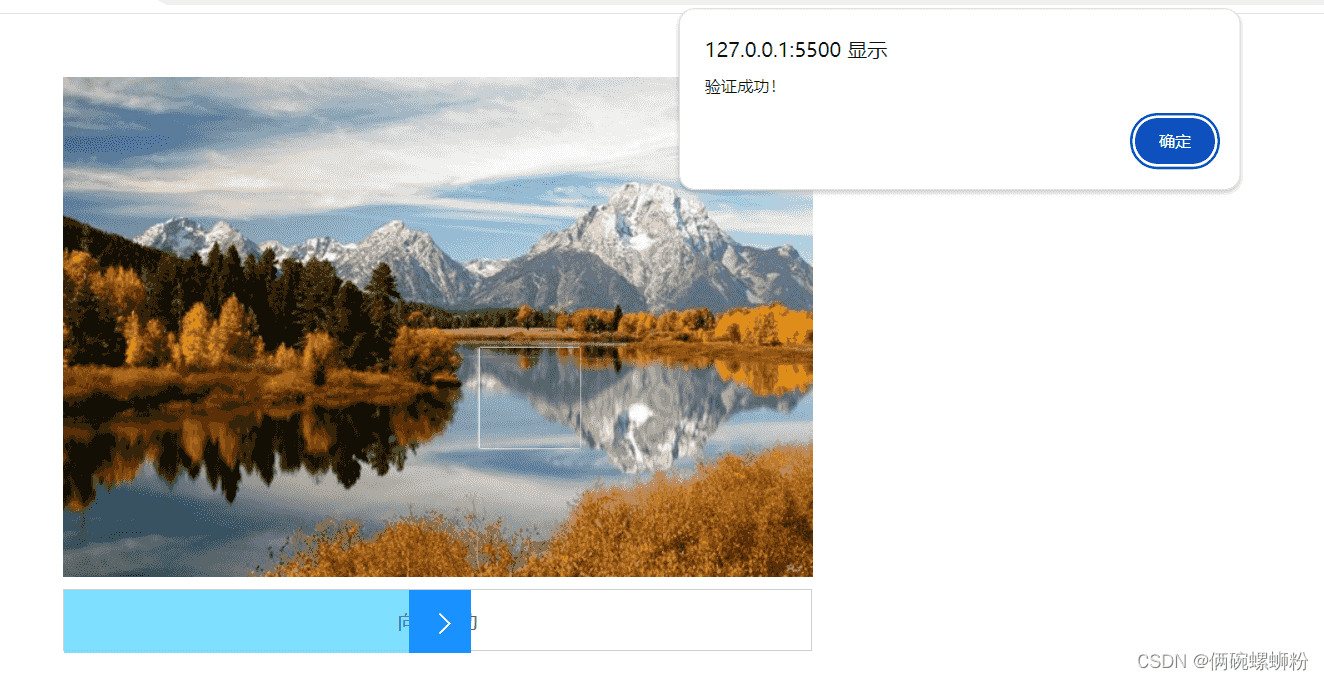Click the 127.0.0.1:5500 显示 dialog title
Screen dimensions: 1324x680
796,50
